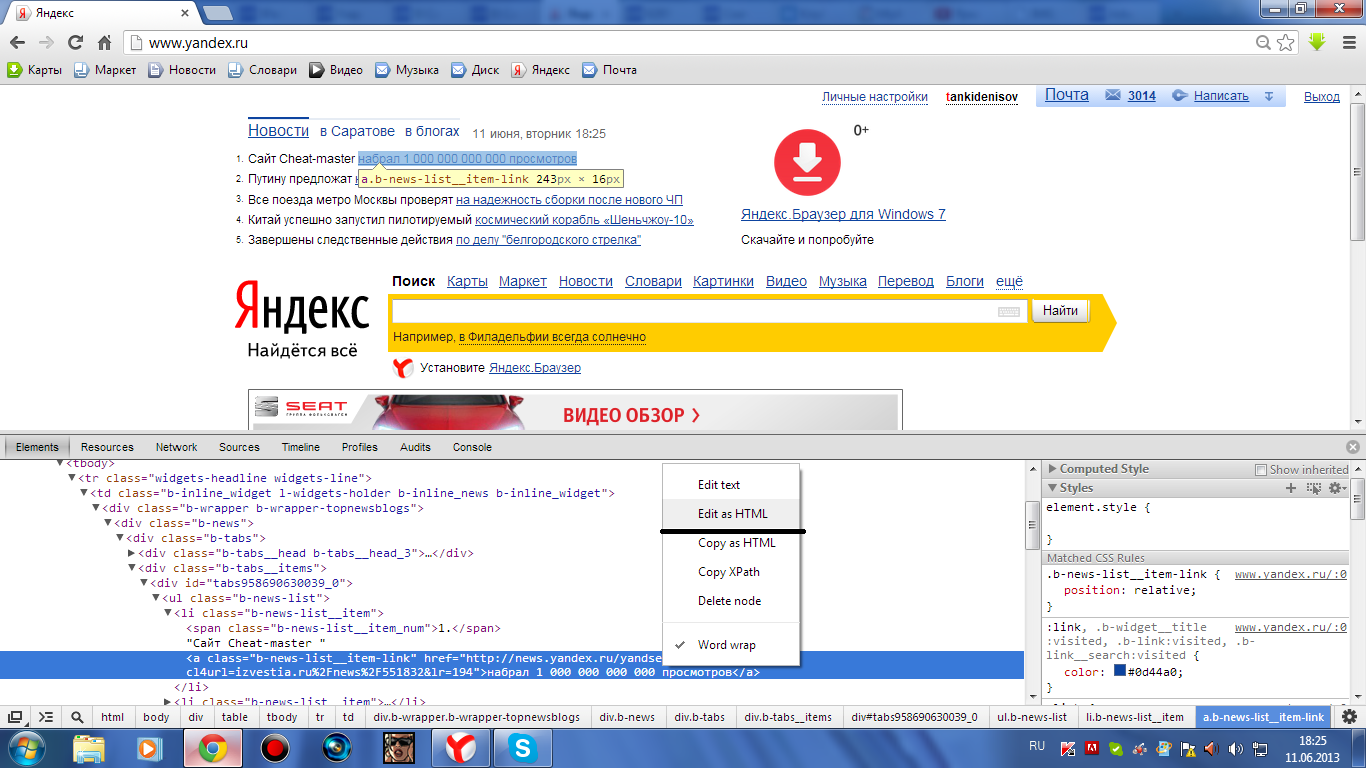The image size is (1366, 768).
Task: Click the Найти search button
Action: [x=1059, y=311]
